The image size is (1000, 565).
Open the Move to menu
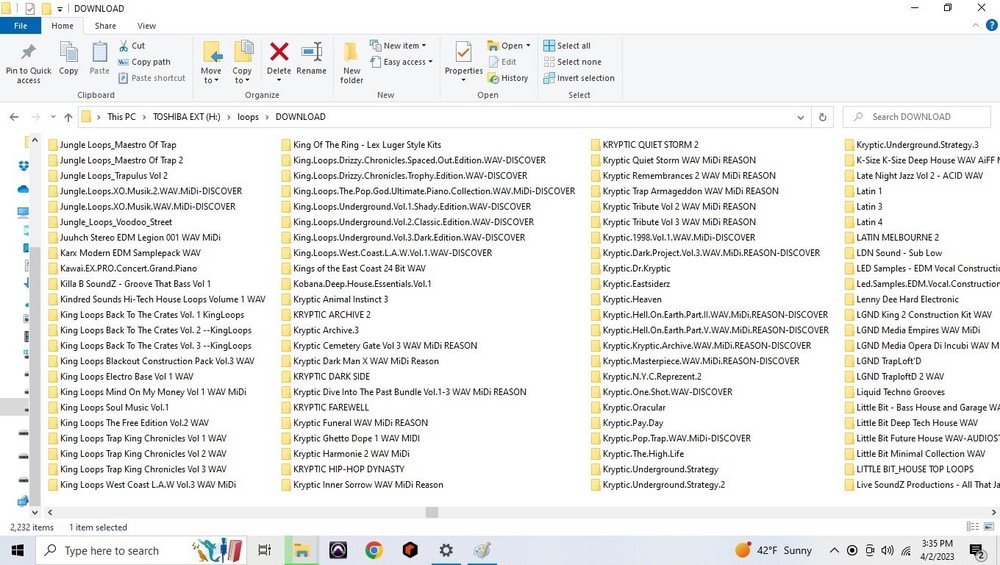pyautogui.click(x=210, y=62)
